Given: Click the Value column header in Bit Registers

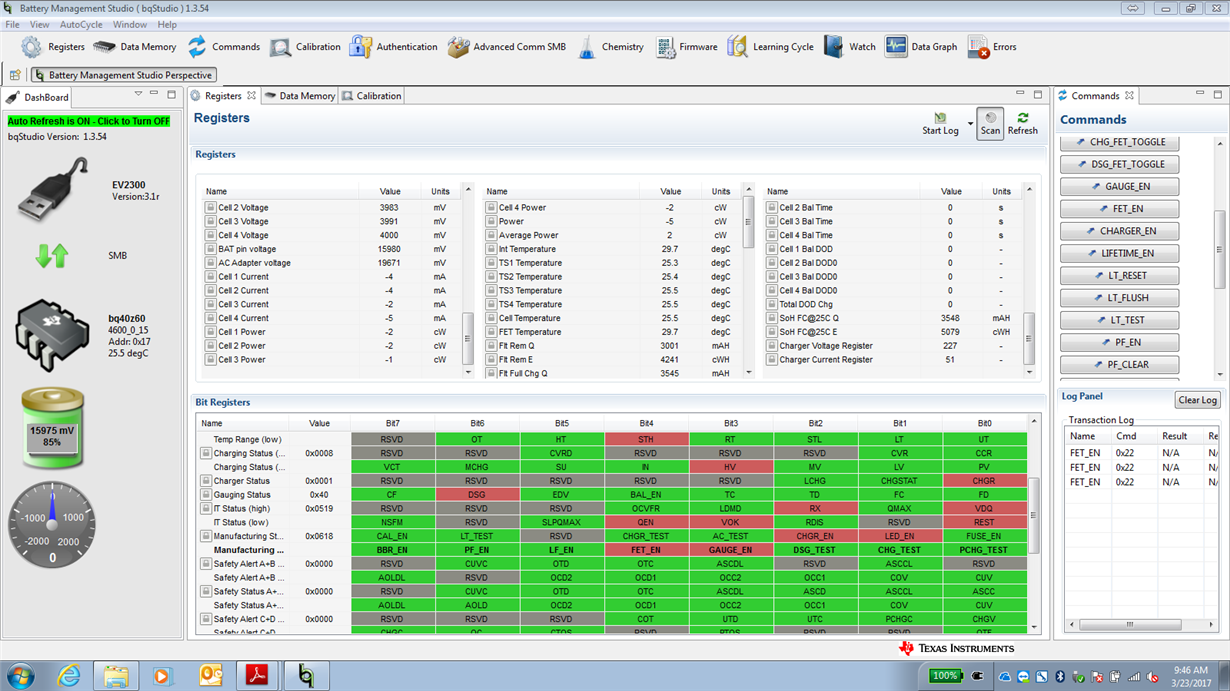Looking at the screenshot, I should point(319,423).
